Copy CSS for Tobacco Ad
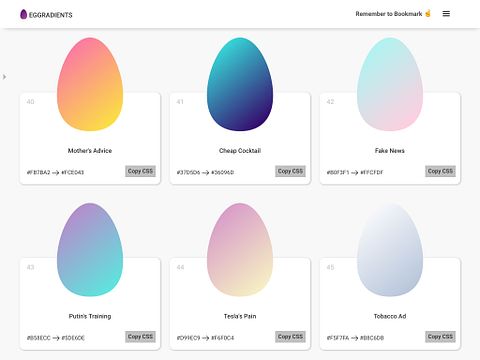480x360 pixels. click(x=440, y=337)
